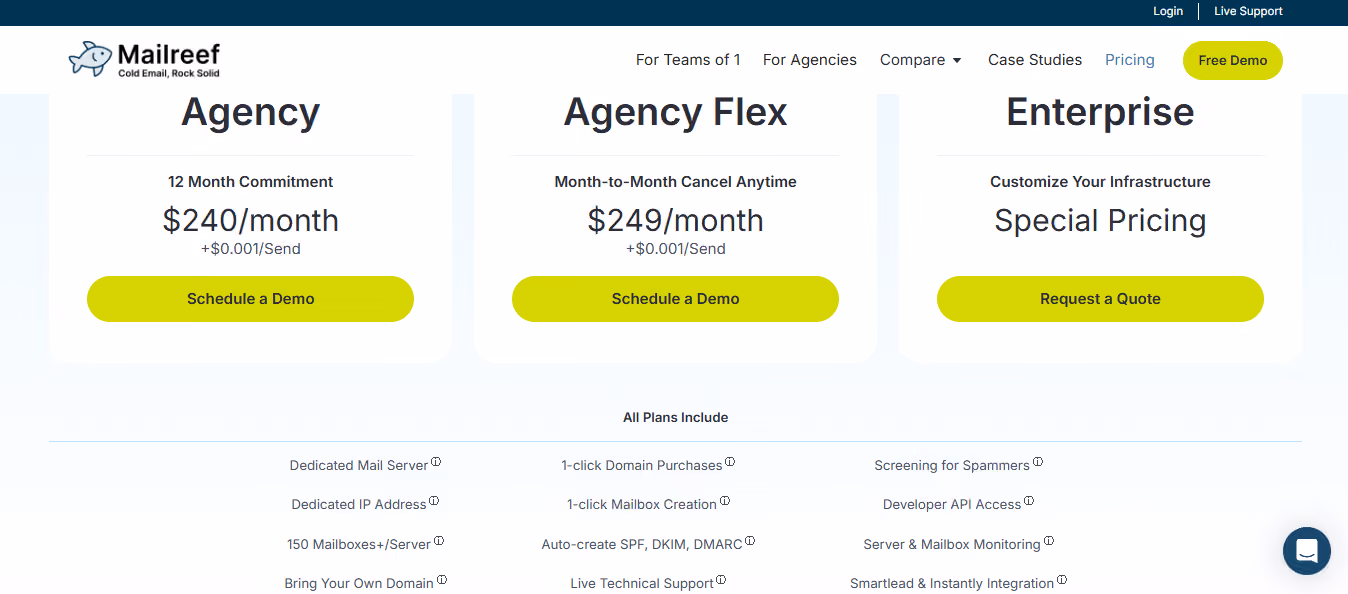Click the Live Technical Support feature text
1348x594 pixels.
pyautogui.click(x=642, y=584)
